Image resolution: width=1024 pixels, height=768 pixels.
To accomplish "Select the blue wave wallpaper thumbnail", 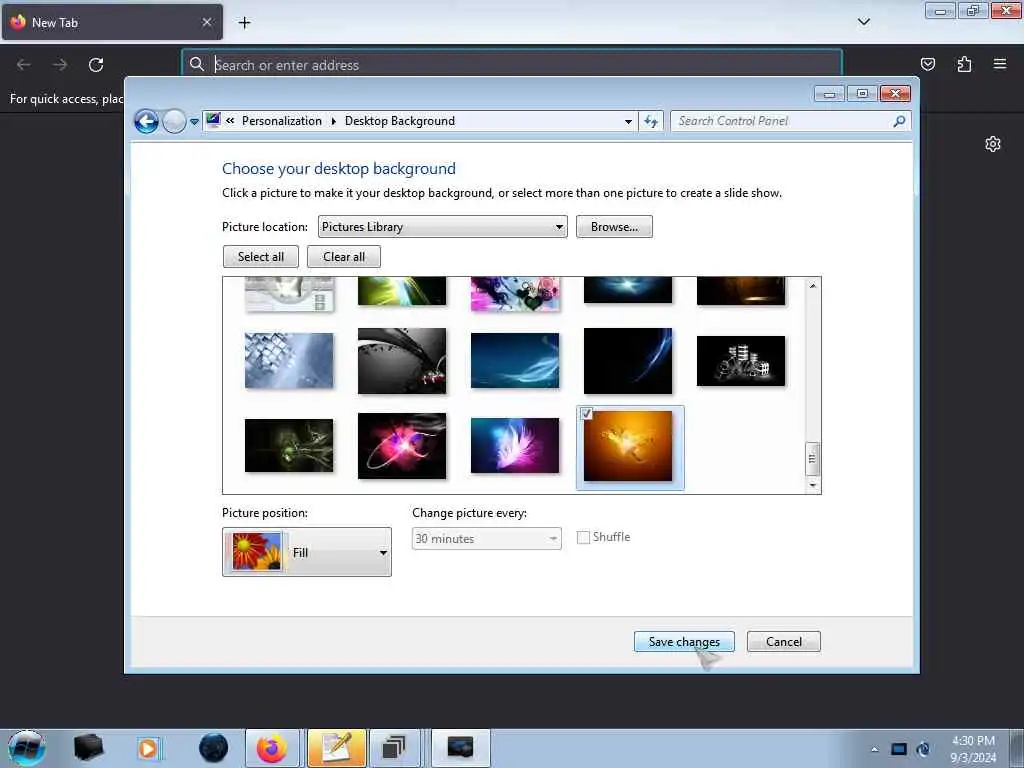I will click(515, 360).
